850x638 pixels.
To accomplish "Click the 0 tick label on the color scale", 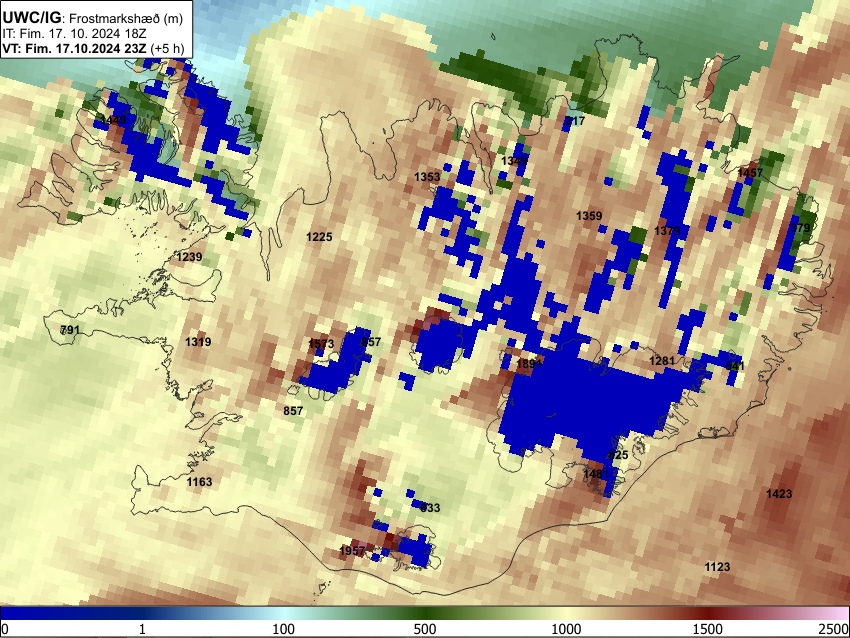I will click(x=5, y=629).
